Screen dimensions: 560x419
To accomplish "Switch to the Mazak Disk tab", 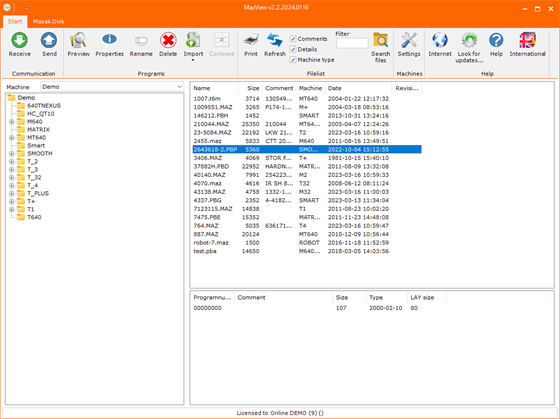I will coord(49,21).
